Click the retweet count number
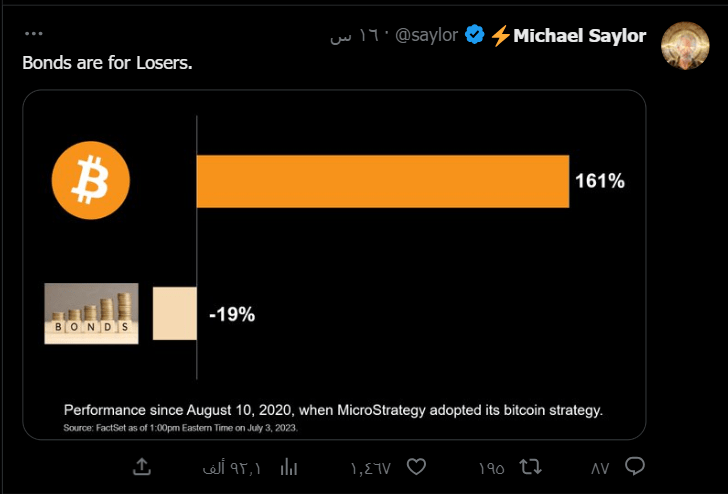 491,468
